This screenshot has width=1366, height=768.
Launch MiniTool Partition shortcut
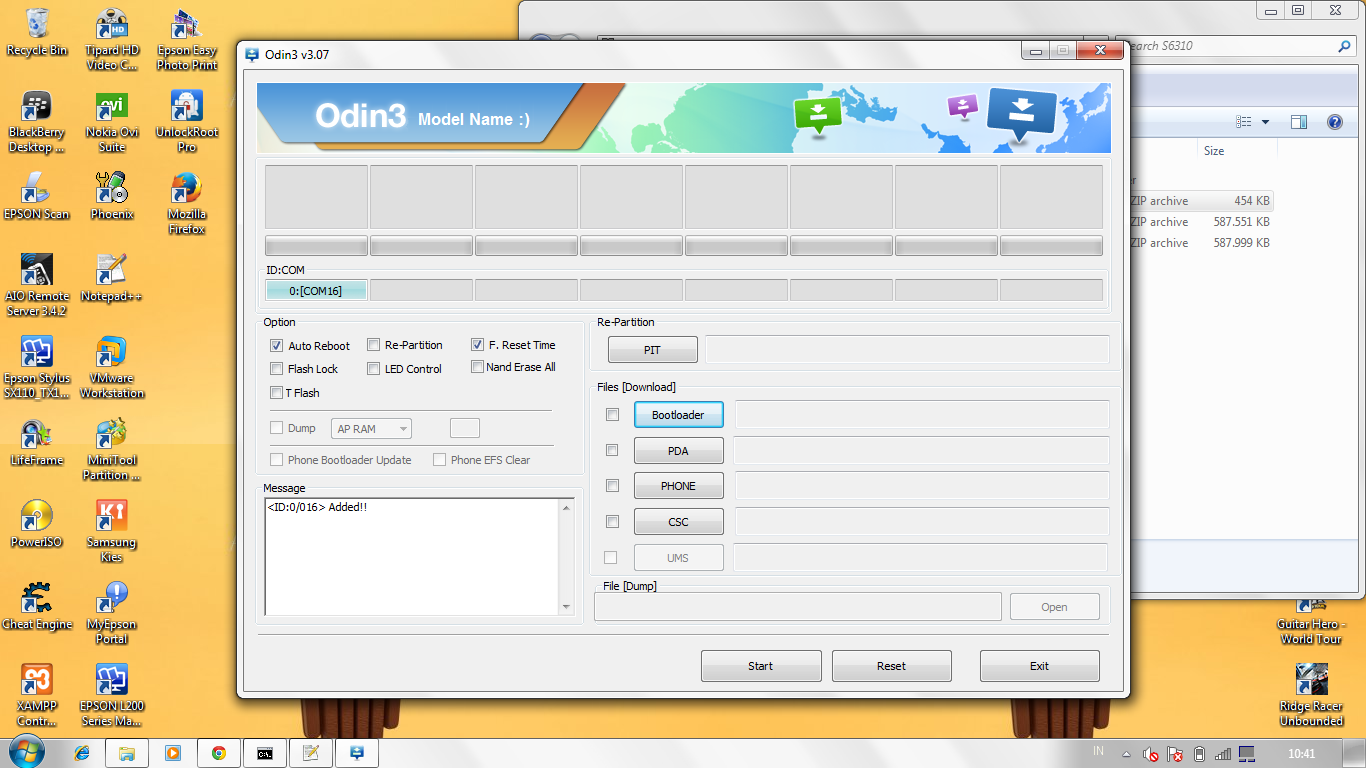[x=111, y=450]
